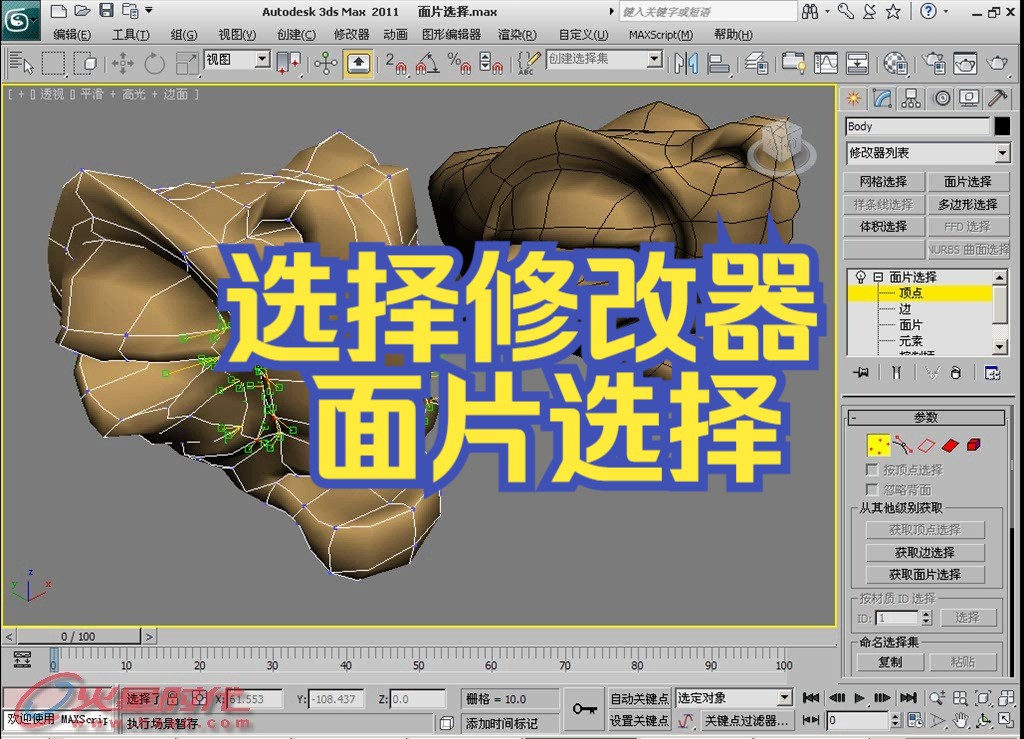Viewport: 1024px width, 739px height.
Task: Select the Element cube sub-object icon
Action: click(973, 444)
